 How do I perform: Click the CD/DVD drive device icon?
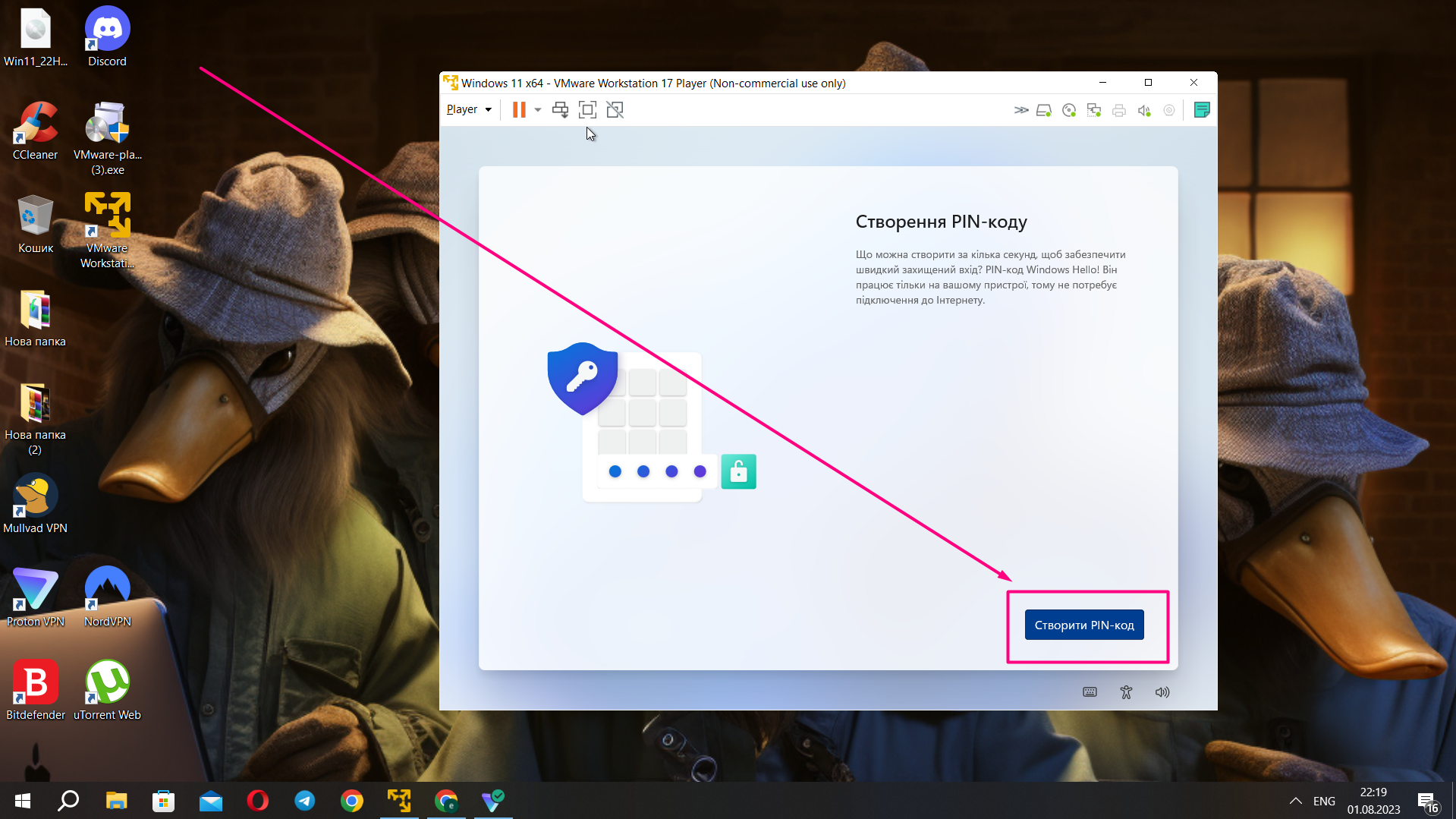1069,110
